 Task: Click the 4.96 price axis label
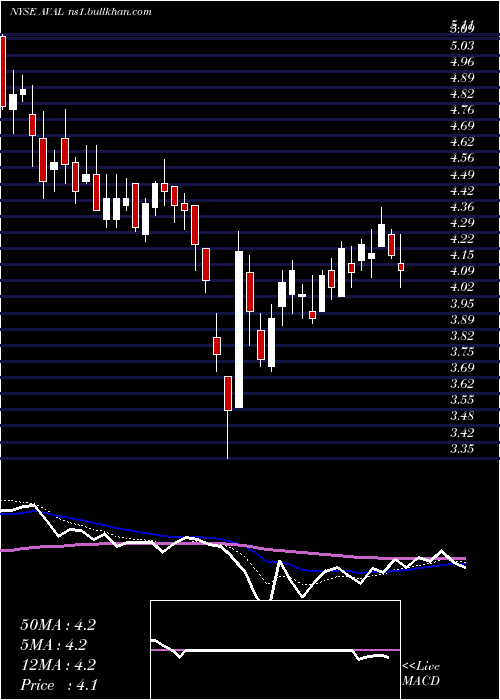pyautogui.click(x=462, y=61)
